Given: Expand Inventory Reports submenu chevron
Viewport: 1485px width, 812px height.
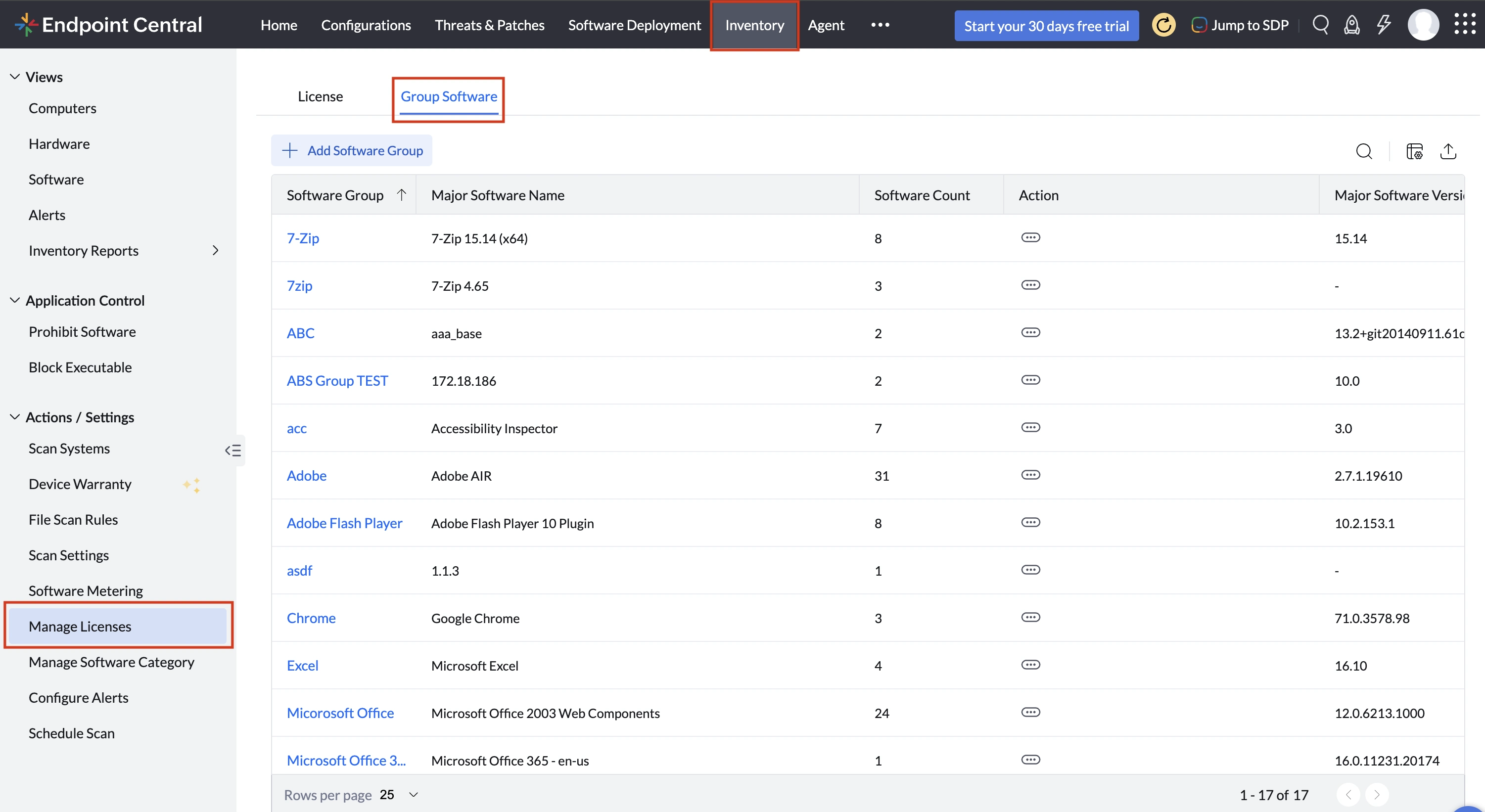Looking at the screenshot, I should click(x=215, y=250).
